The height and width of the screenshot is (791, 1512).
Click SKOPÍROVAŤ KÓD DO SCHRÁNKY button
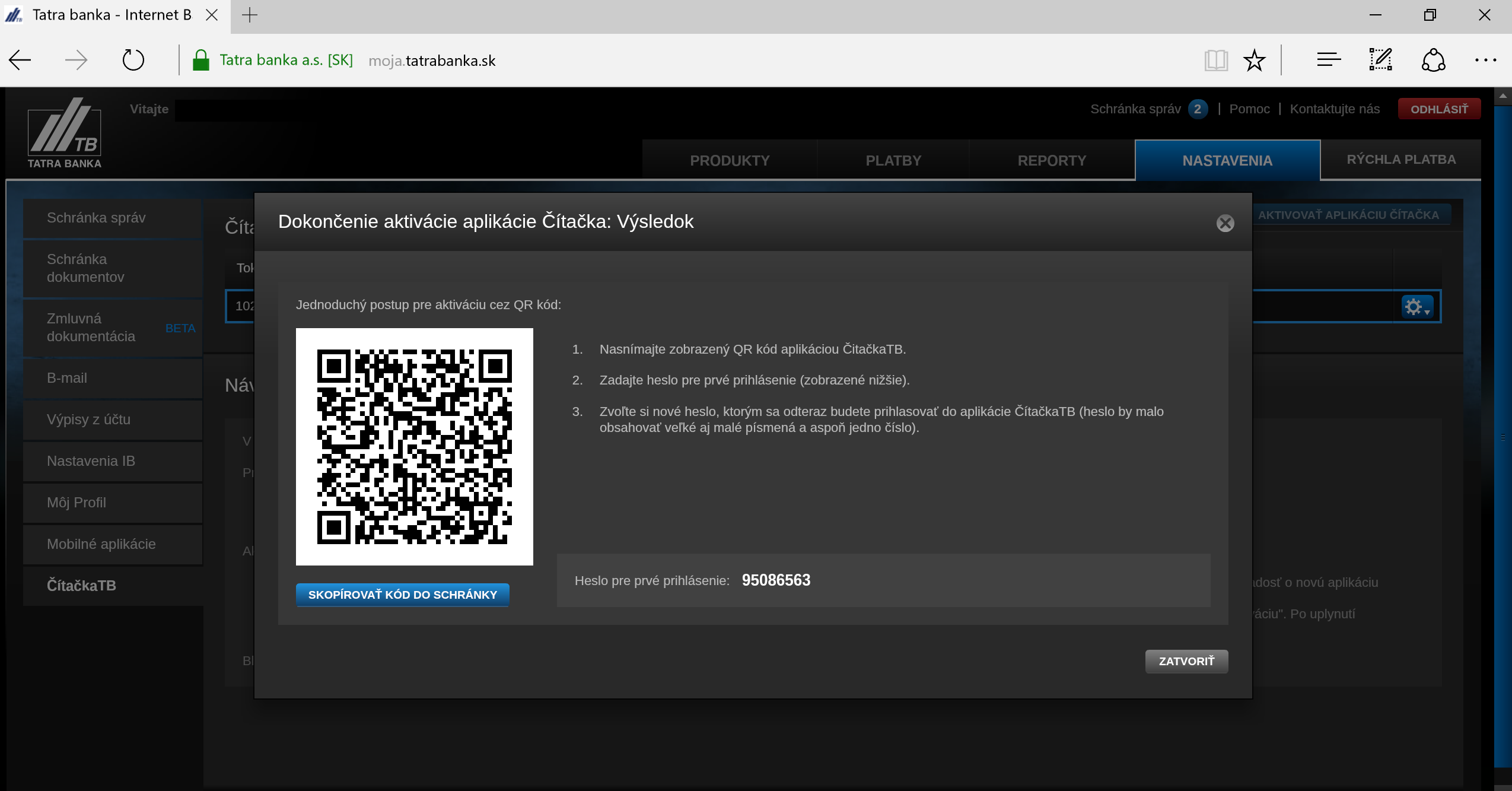tap(403, 595)
